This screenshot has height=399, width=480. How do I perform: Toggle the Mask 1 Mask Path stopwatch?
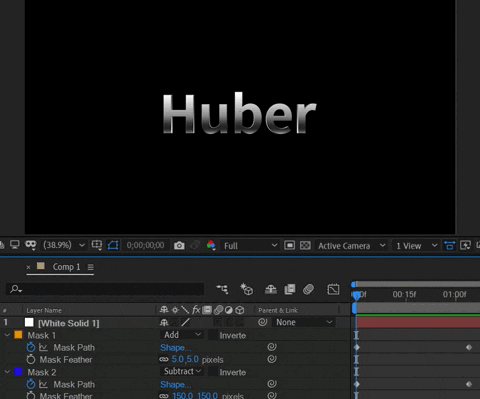tap(31, 347)
